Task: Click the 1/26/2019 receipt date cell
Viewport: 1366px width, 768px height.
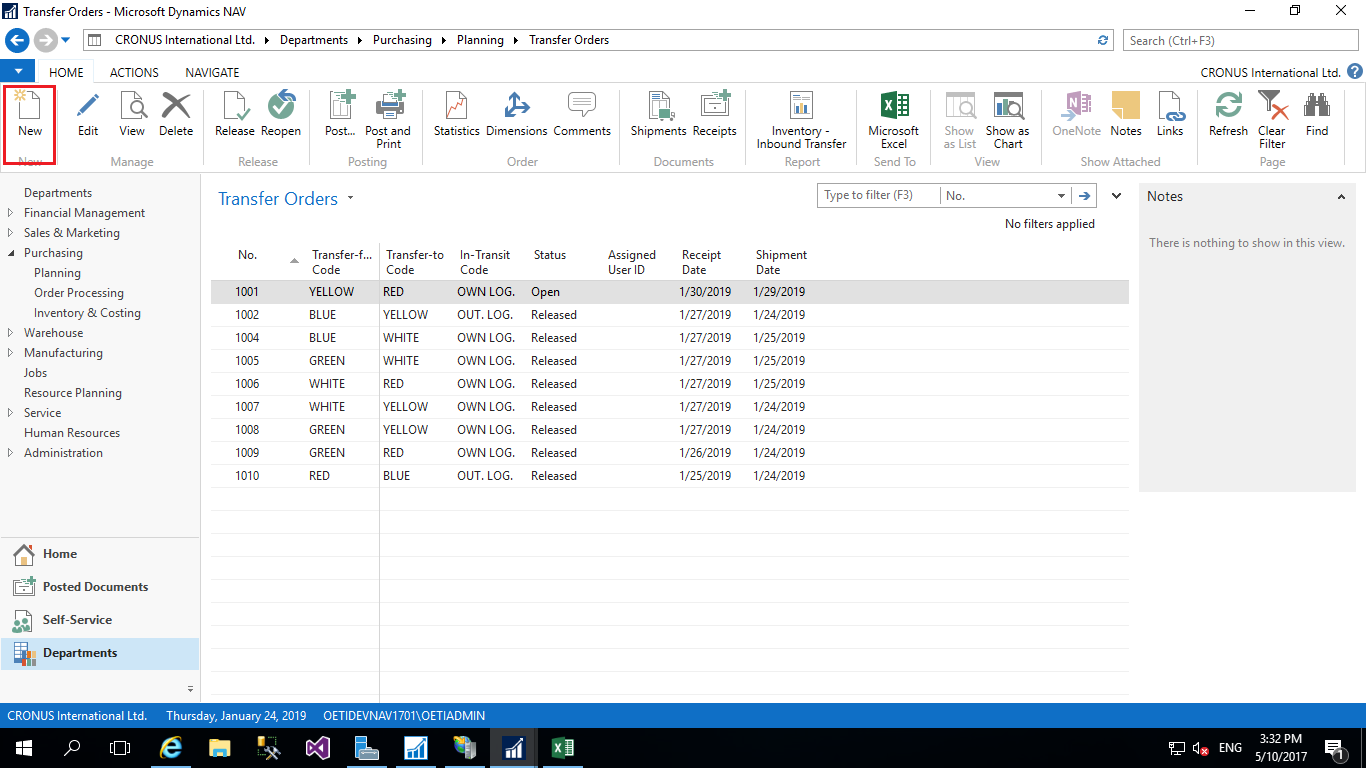Action: (x=705, y=453)
